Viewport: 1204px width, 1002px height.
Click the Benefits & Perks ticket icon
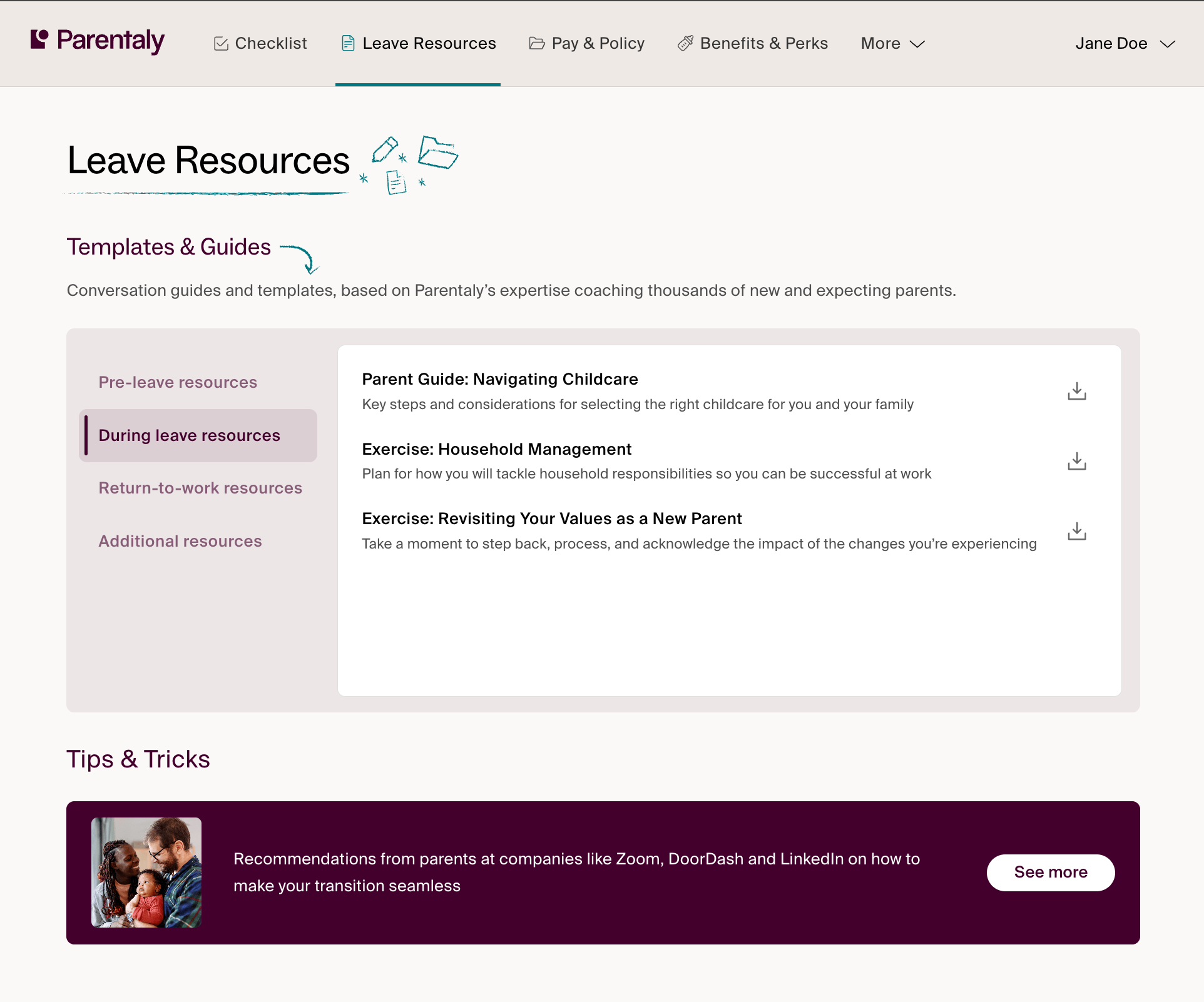click(x=685, y=44)
